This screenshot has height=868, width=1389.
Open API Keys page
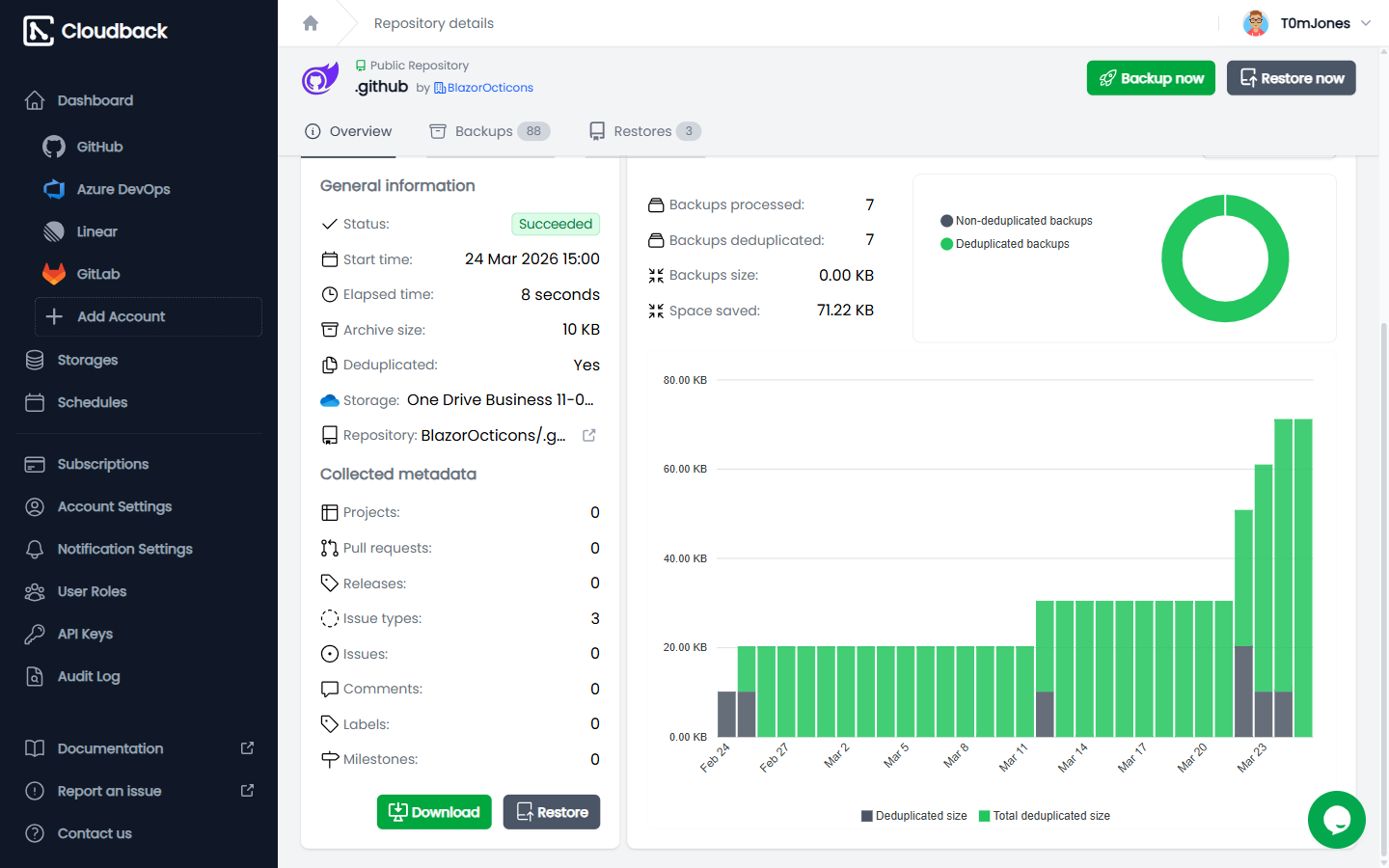[x=85, y=634]
